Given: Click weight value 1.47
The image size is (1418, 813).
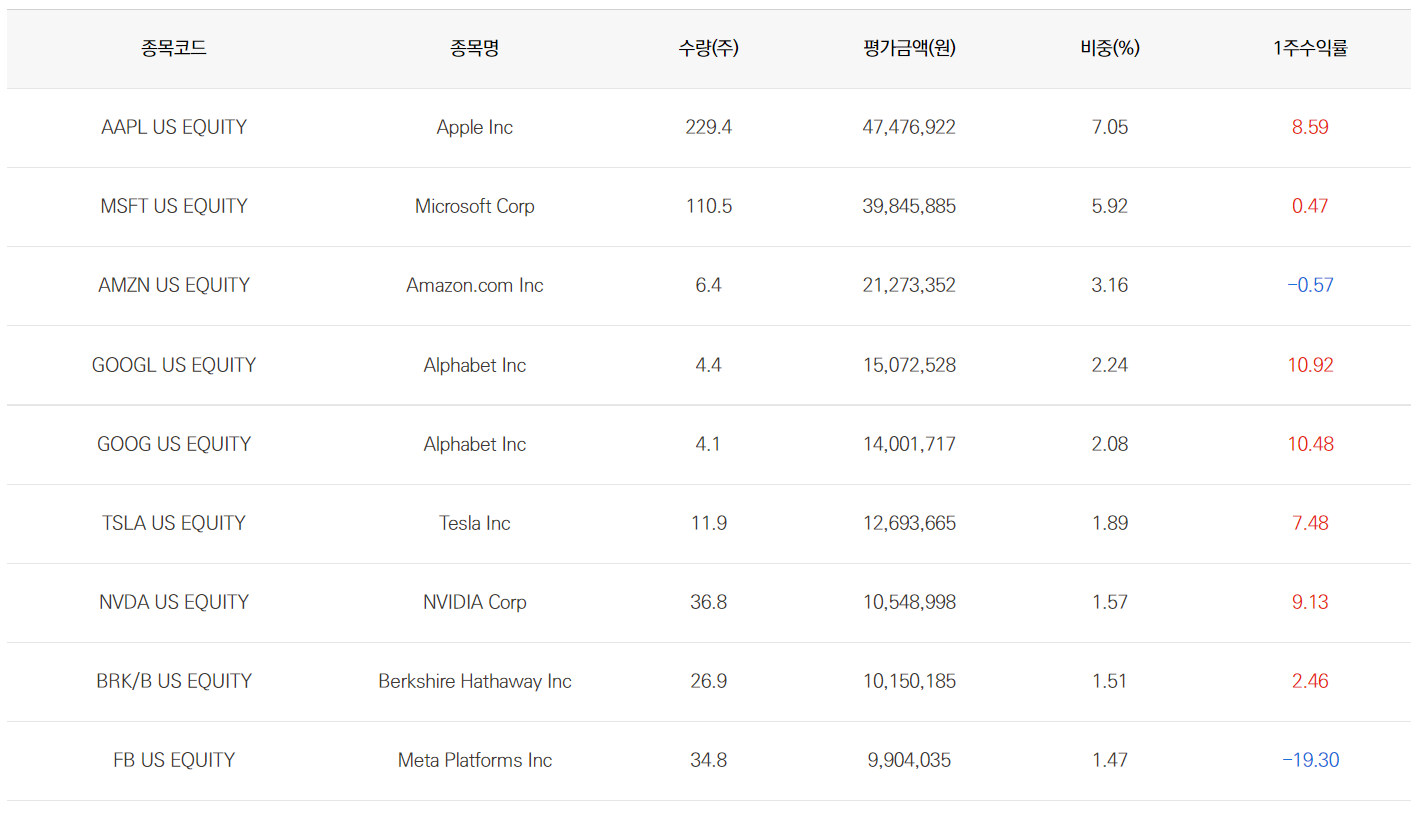Looking at the screenshot, I should coord(1110,760).
